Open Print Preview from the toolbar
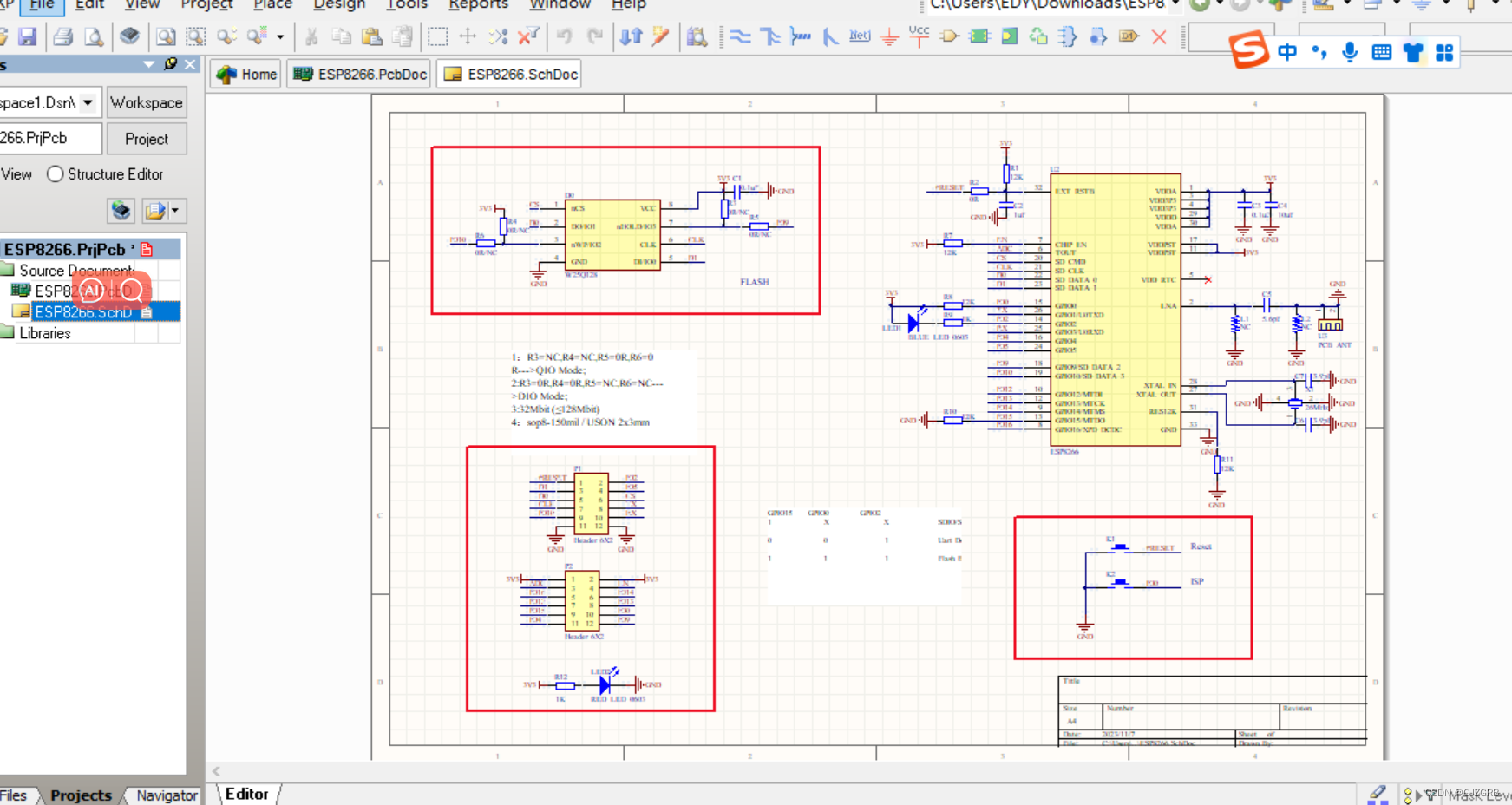This screenshot has height=805, width=1512. click(x=94, y=36)
